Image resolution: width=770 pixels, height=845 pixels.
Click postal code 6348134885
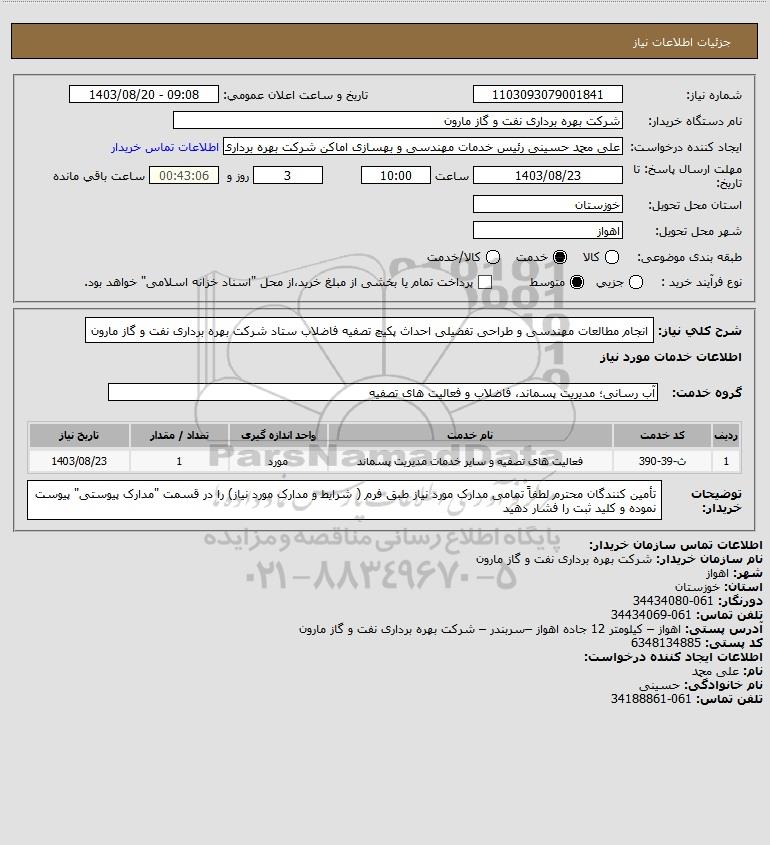666,642
